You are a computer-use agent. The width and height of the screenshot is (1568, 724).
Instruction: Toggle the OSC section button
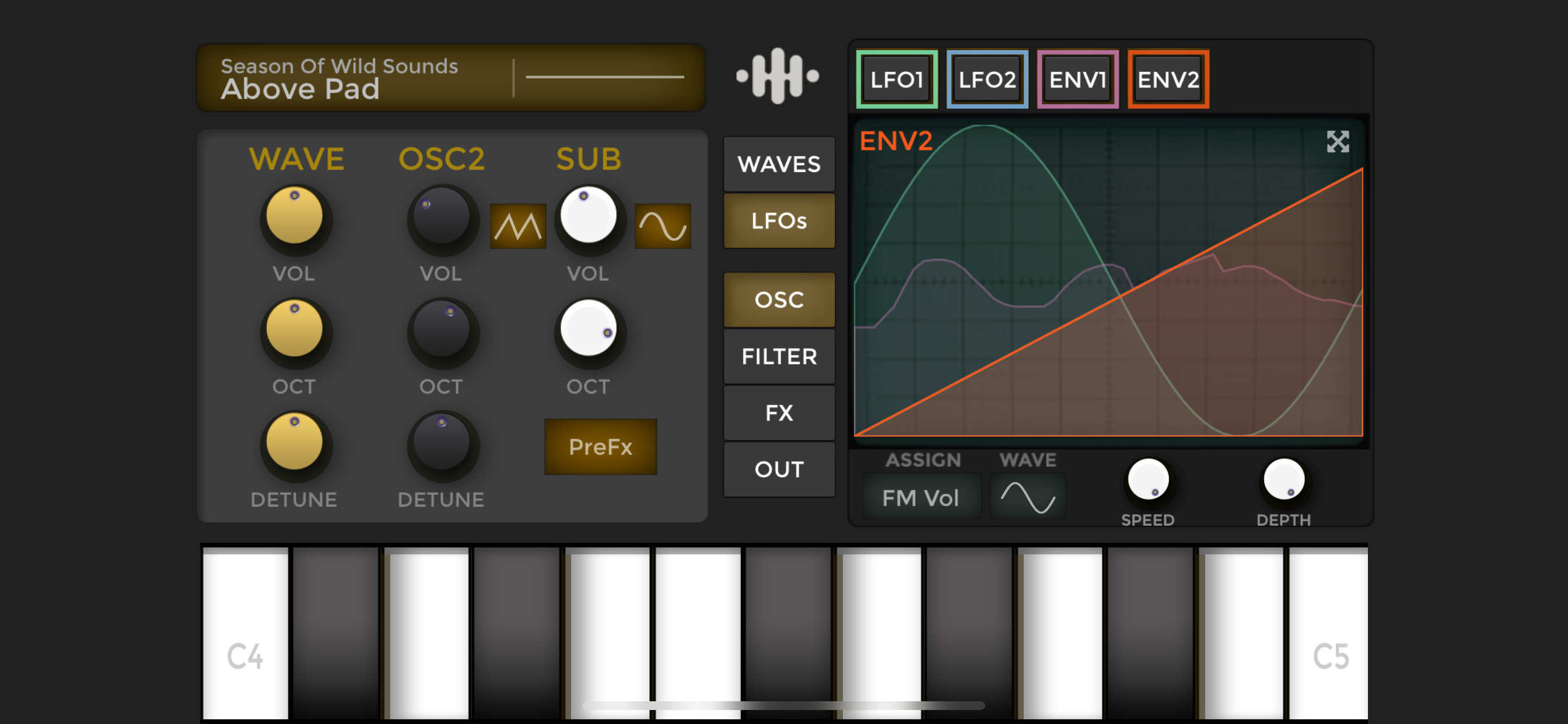coord(779,299)
